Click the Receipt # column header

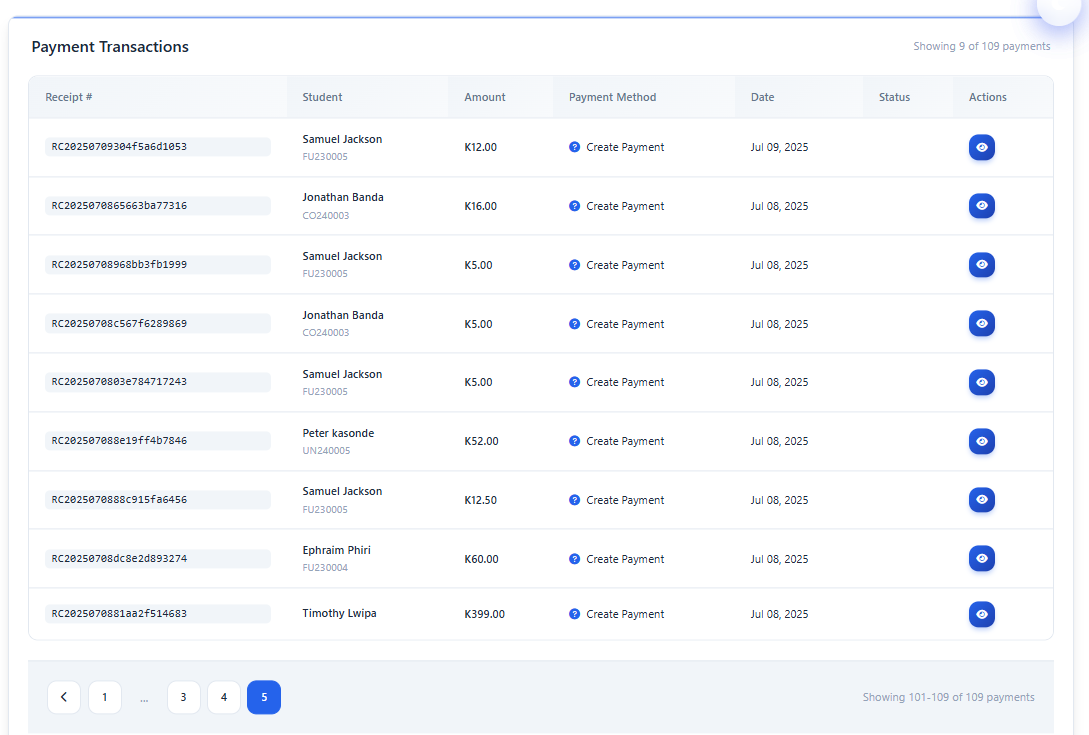[x=69, y=97]
